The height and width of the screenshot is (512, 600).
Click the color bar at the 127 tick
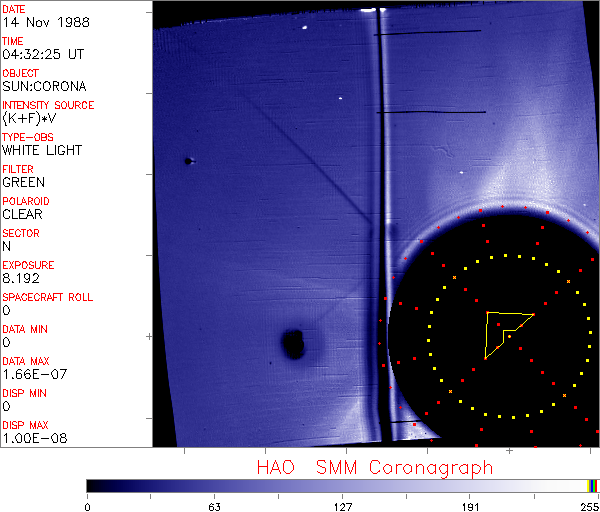point(343,485)
